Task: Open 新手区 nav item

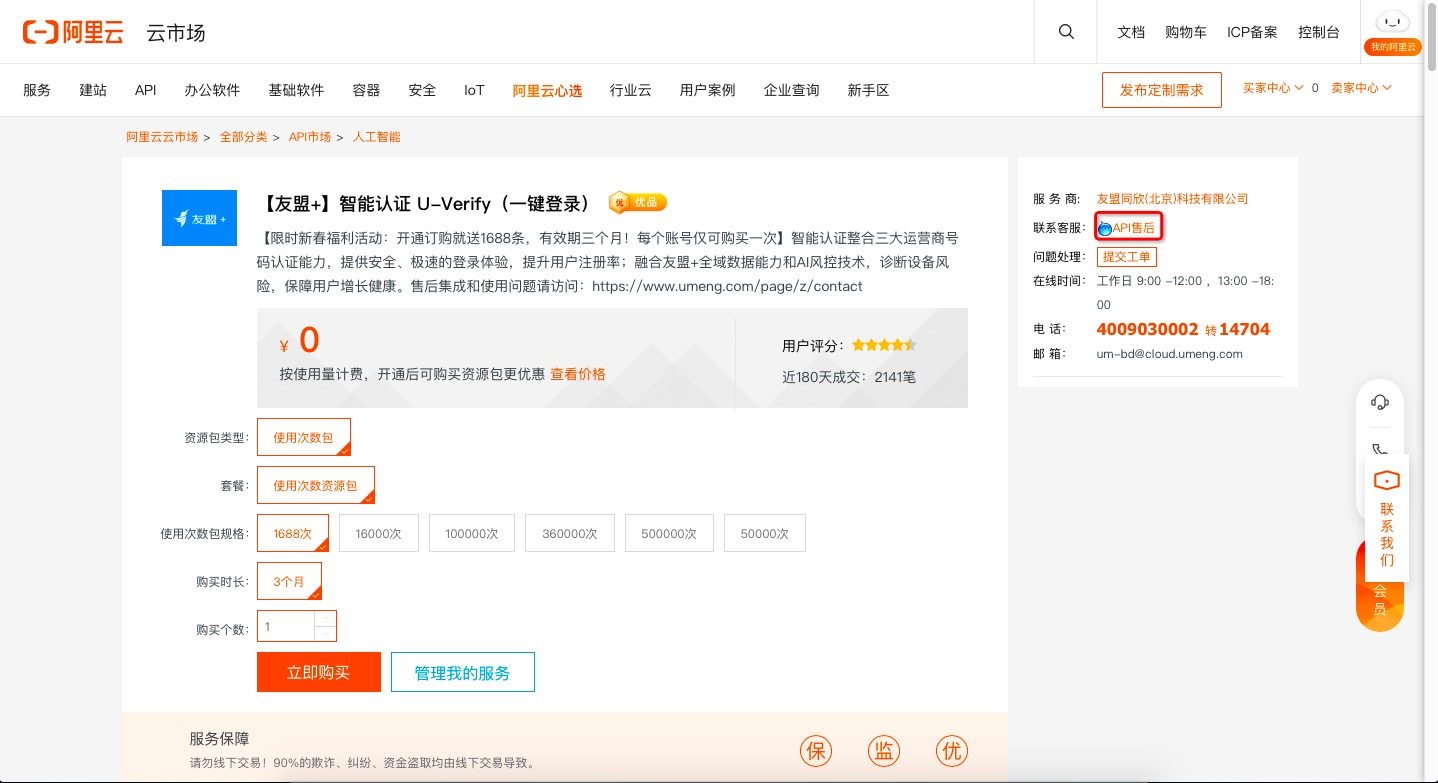Action: point(868,90)
